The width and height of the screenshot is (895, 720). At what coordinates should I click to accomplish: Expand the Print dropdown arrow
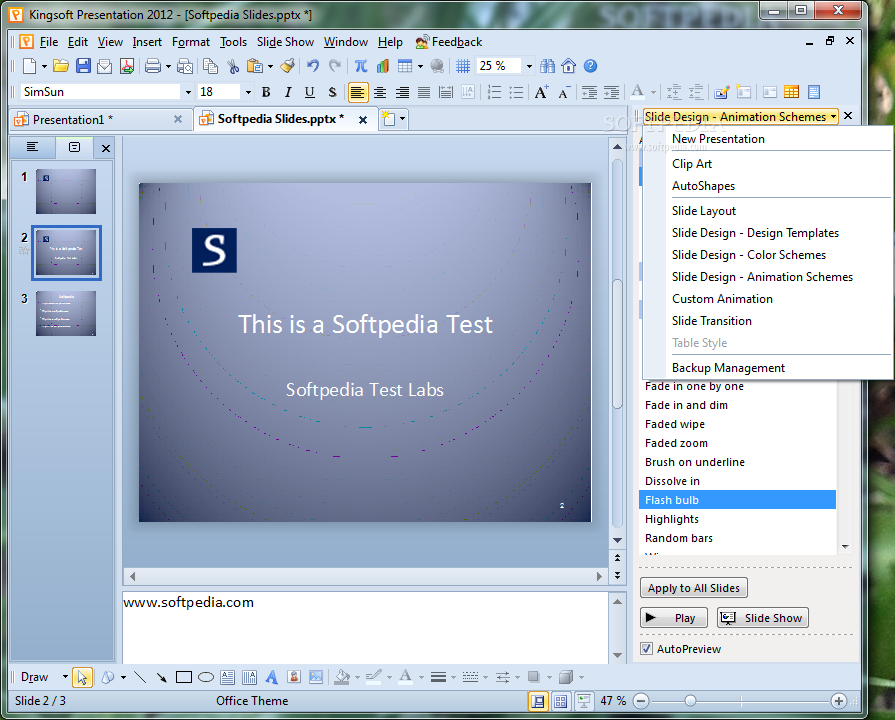click(x=168, y=66)
